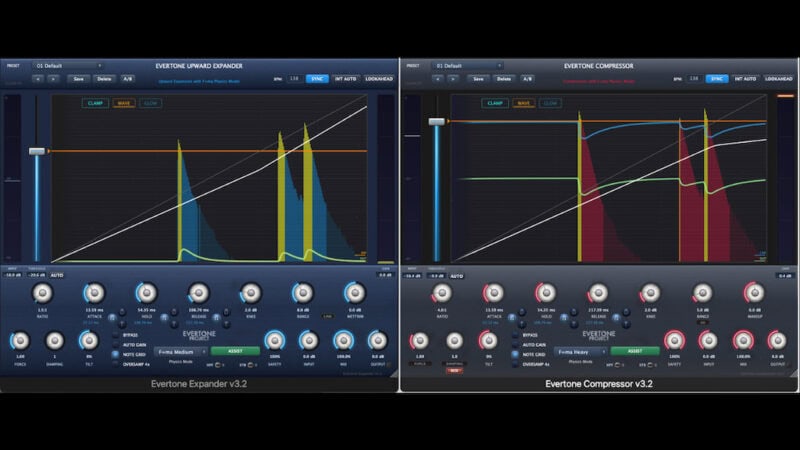
Task: Open the Expander's 01 Default preset dropdown
Action: coord(68,65)
